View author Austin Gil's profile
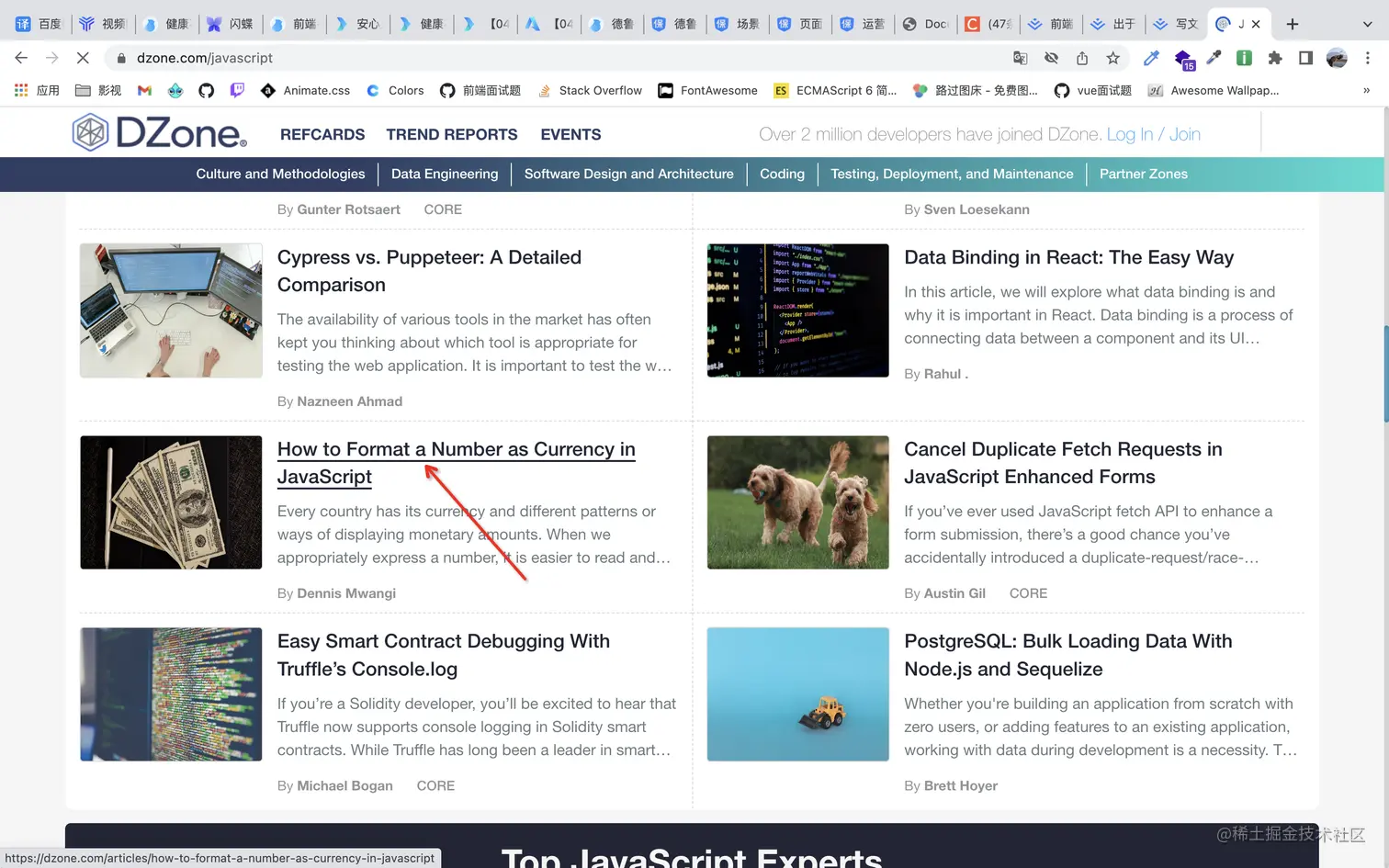The width and height of the screenshot is (1389, 868). click(954, 593)
